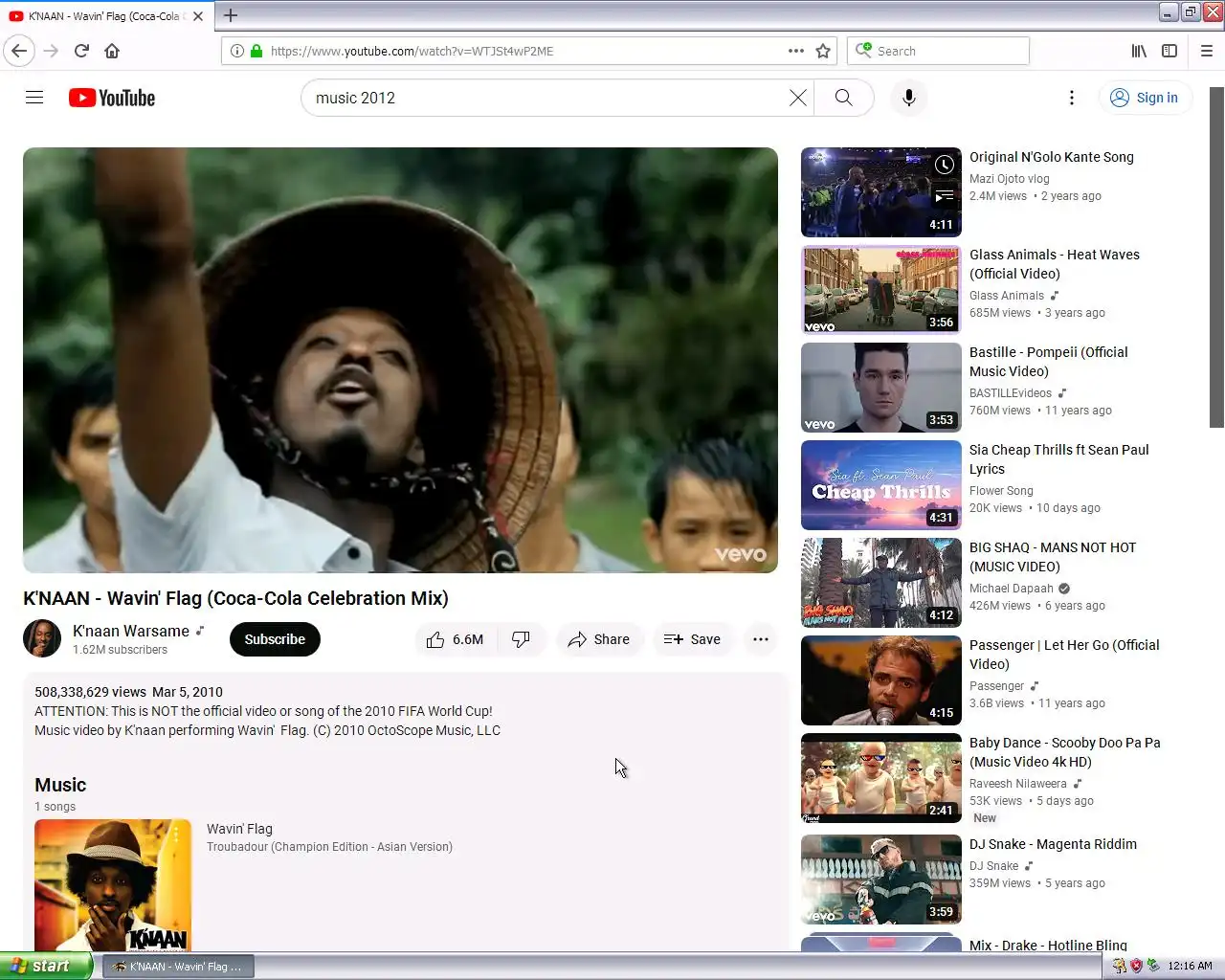
Task: Open the YouTube hamburger guide menu
Action: (34, 98)
